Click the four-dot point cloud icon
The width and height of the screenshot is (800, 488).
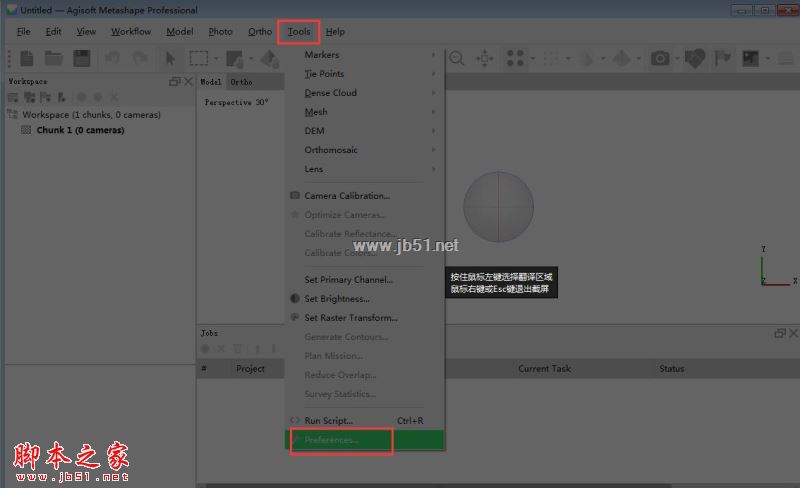pos(515,58)
